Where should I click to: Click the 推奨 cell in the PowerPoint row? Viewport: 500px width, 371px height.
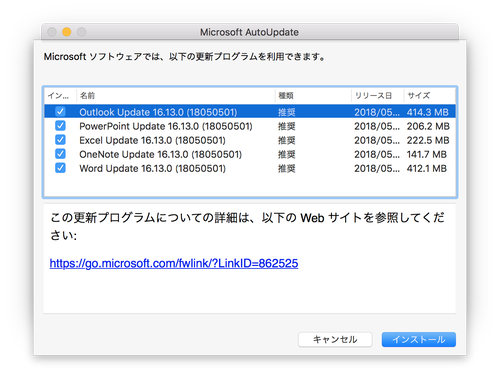click(x=287, y=126)
